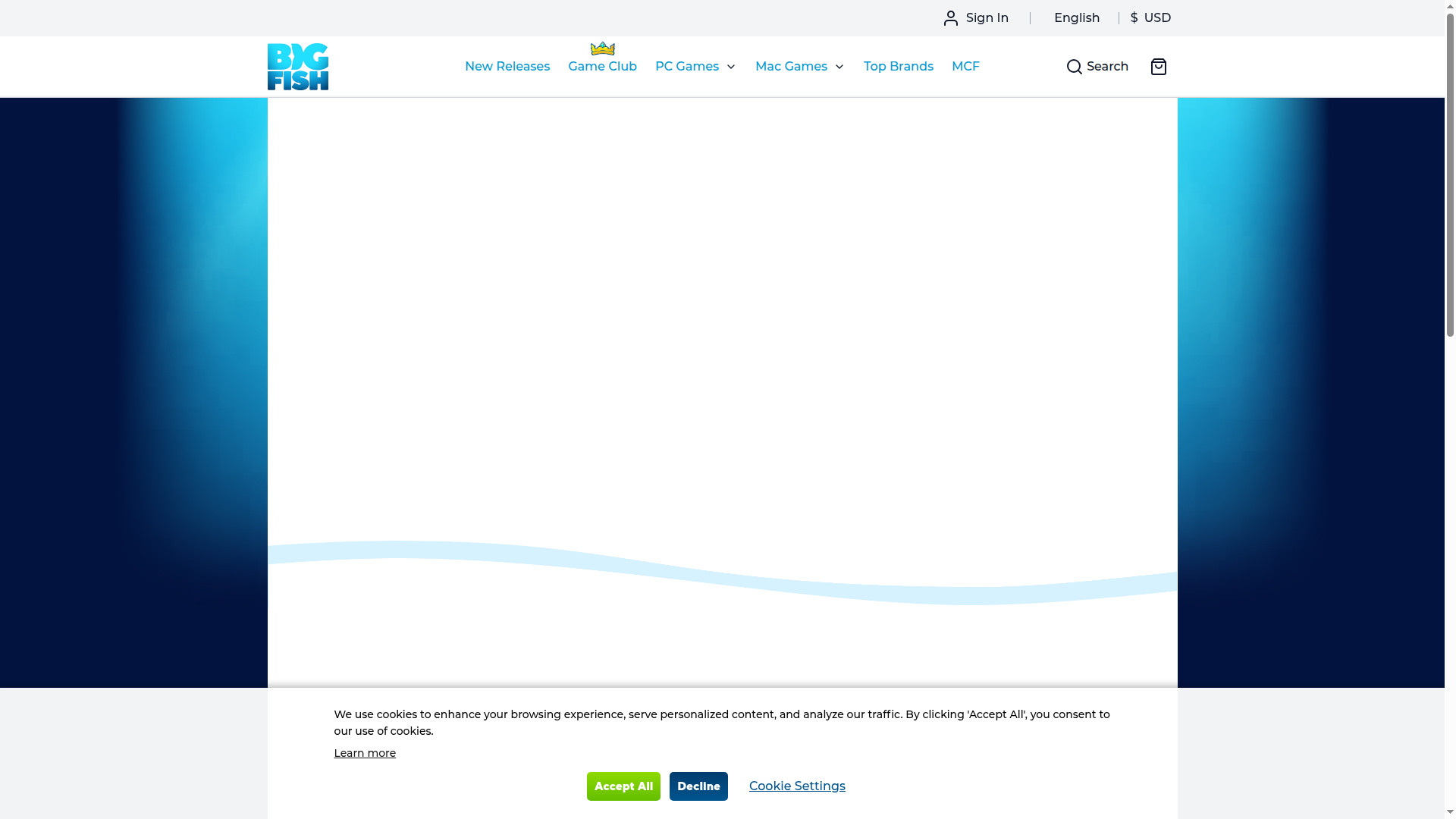The image size is (1456, 819).
Task: Go to New Releases
Action: coord(507,67)
